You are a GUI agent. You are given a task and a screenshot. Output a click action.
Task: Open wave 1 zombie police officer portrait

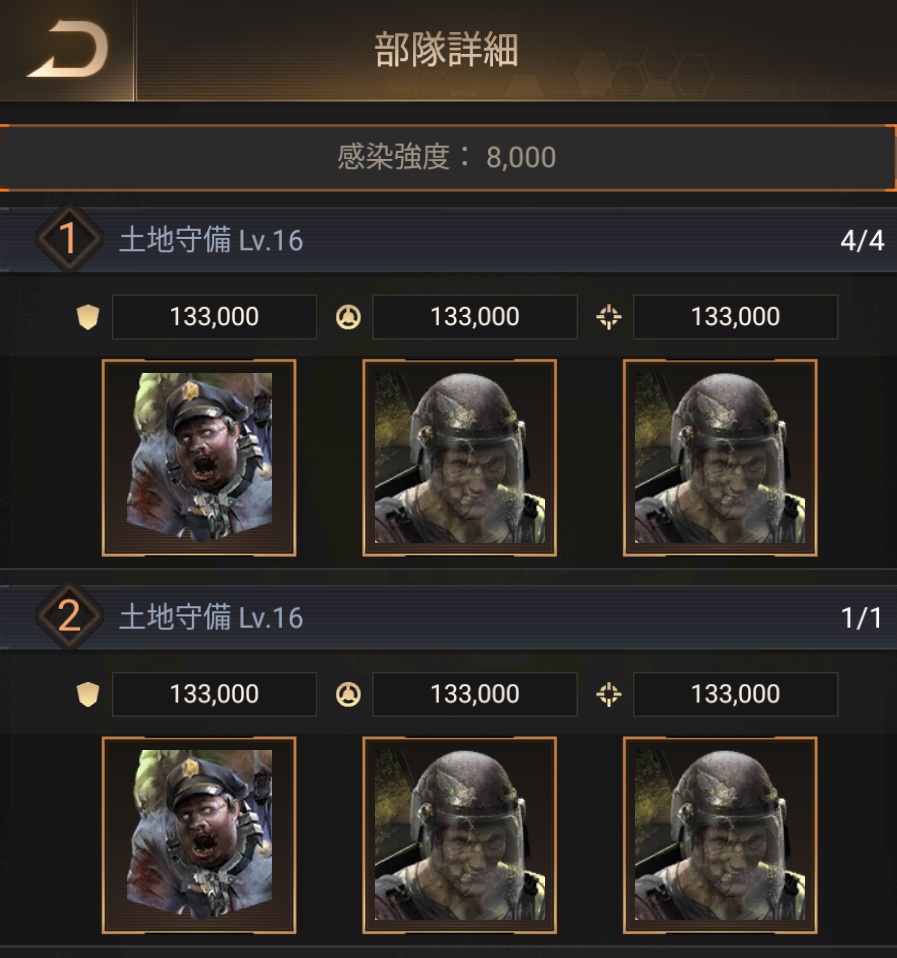[199, 458]
